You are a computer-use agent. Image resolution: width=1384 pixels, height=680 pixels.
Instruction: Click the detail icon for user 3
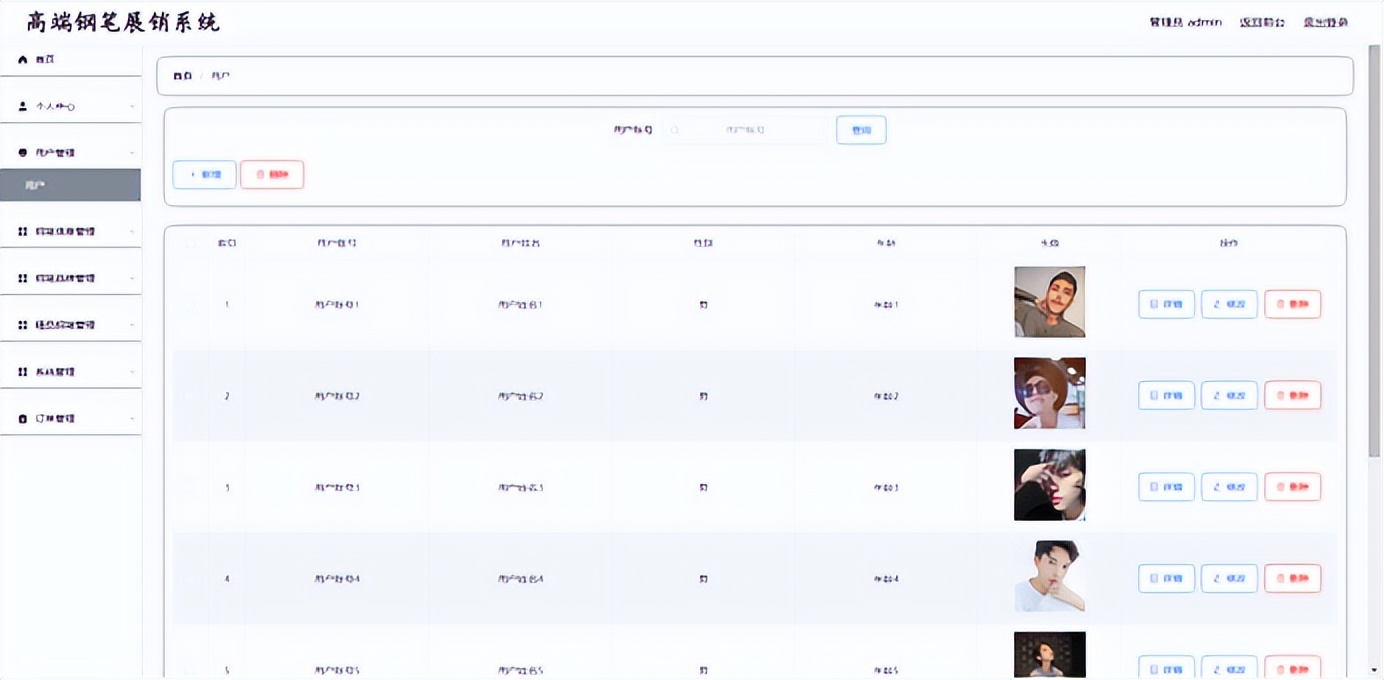(x=1154, y=487)
